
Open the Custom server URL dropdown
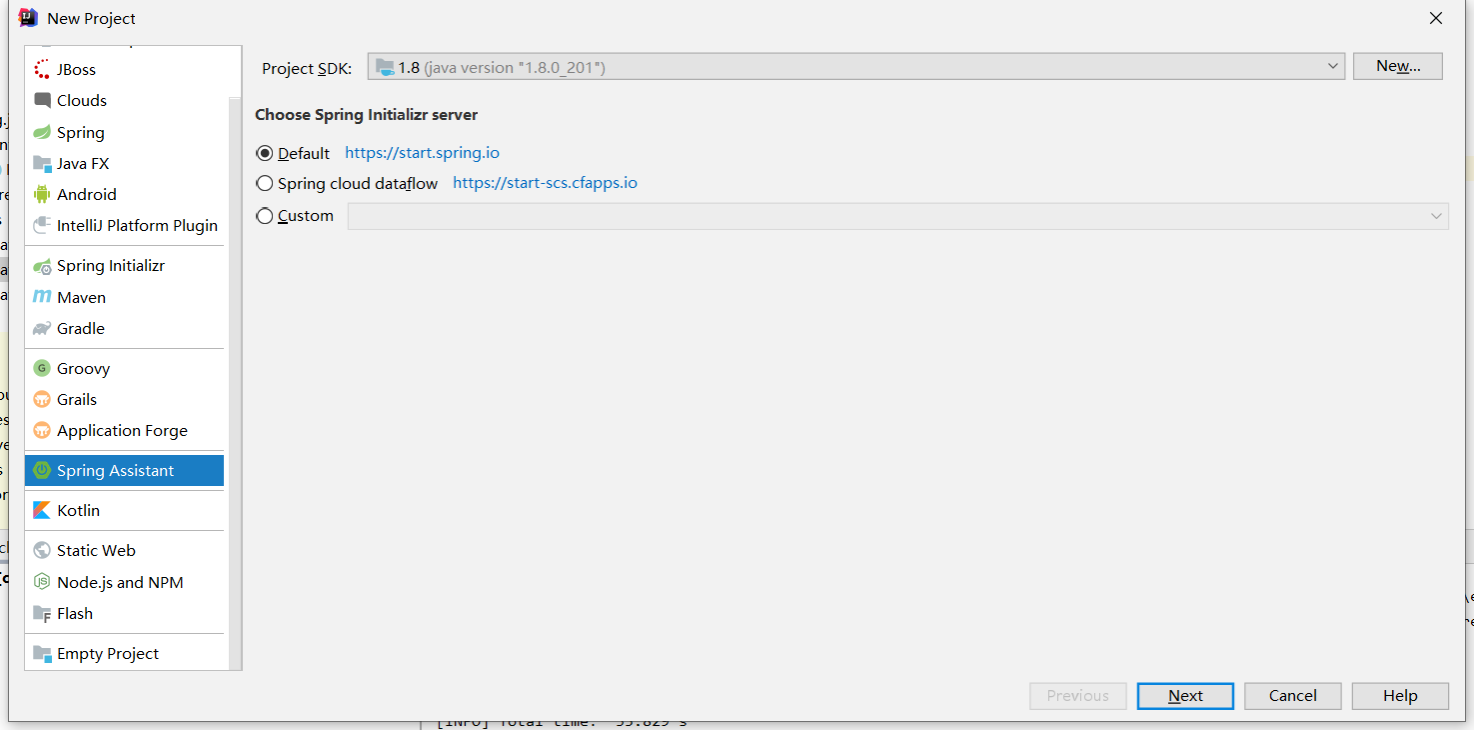coord(898,216)
